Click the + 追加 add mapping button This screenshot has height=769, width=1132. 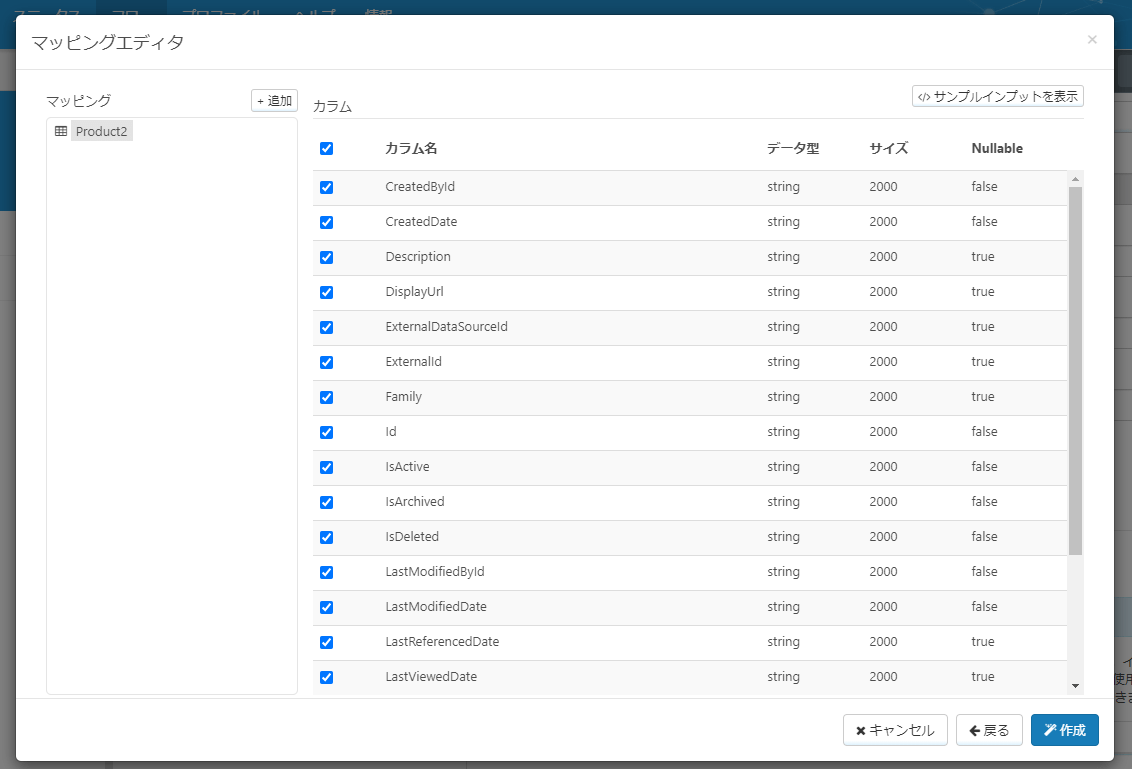(274, 100)
